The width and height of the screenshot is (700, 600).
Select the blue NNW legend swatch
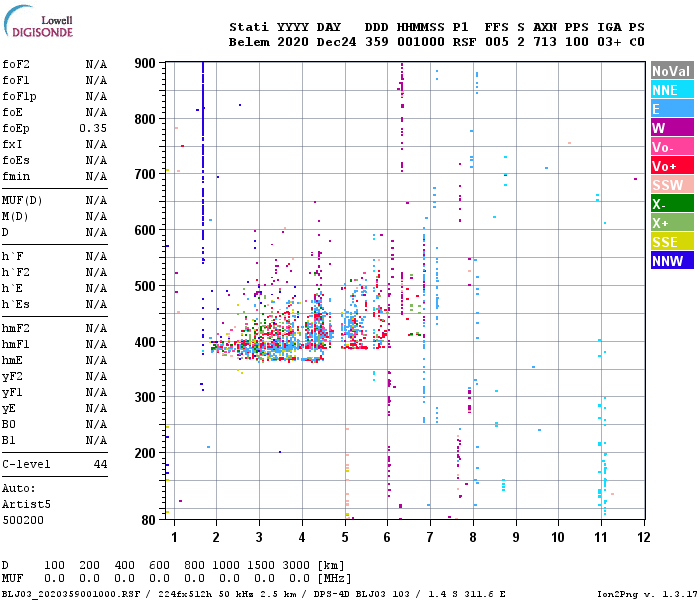tap(672, 261)
